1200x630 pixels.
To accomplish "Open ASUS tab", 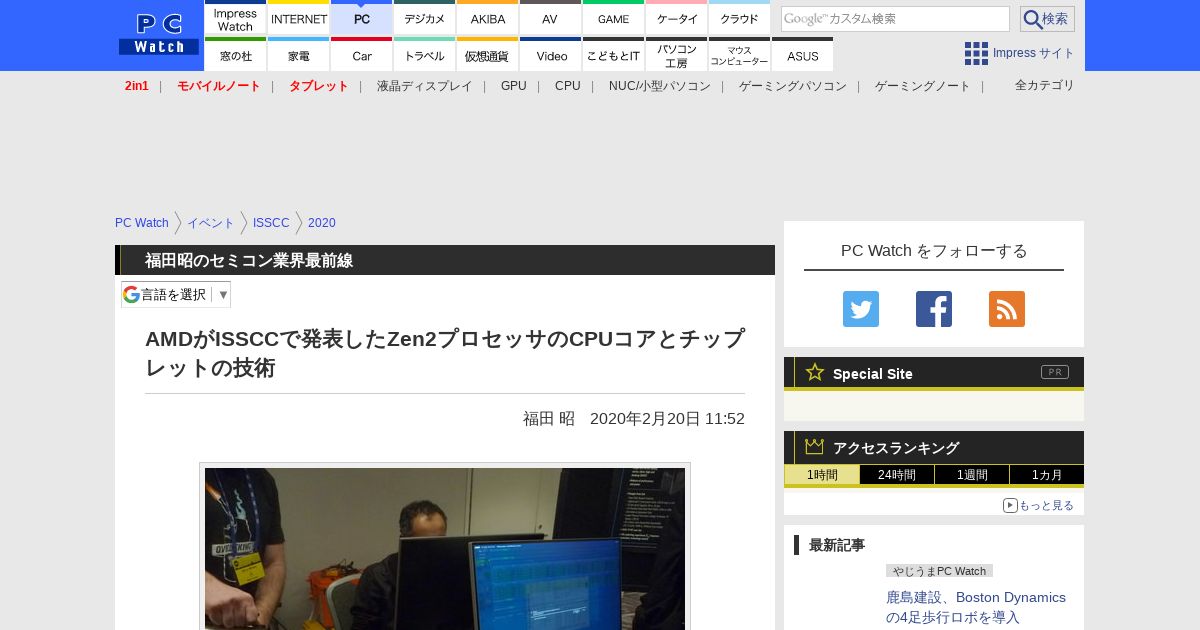I will point(802,55).
